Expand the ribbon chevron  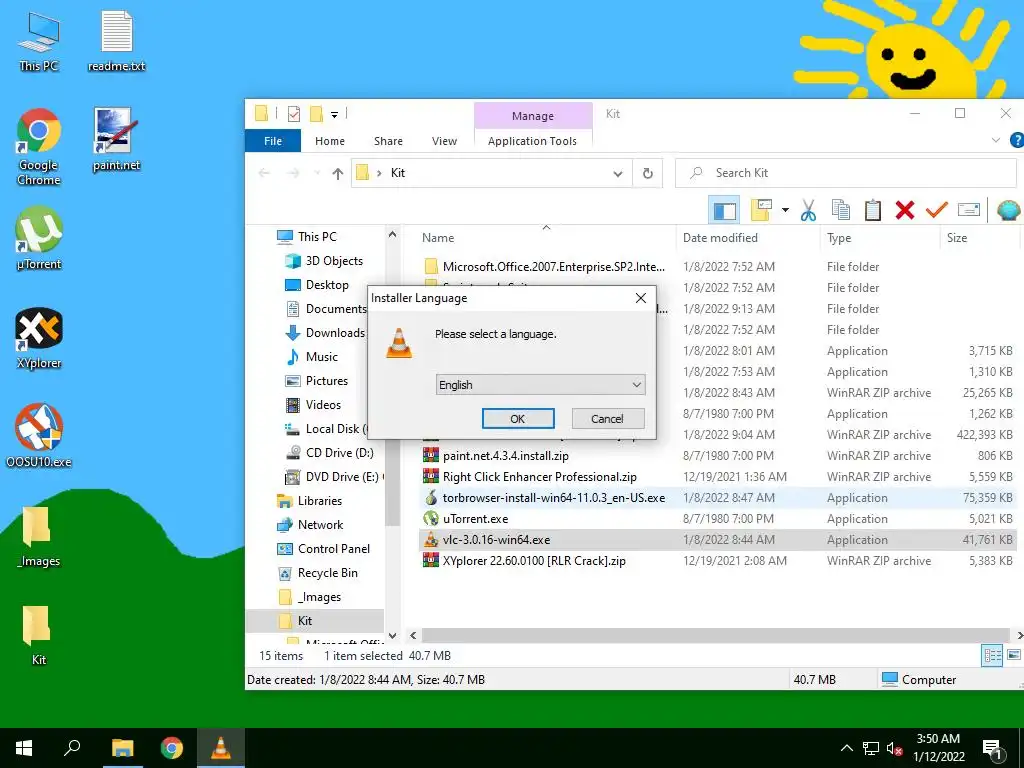tap(995, 140)
